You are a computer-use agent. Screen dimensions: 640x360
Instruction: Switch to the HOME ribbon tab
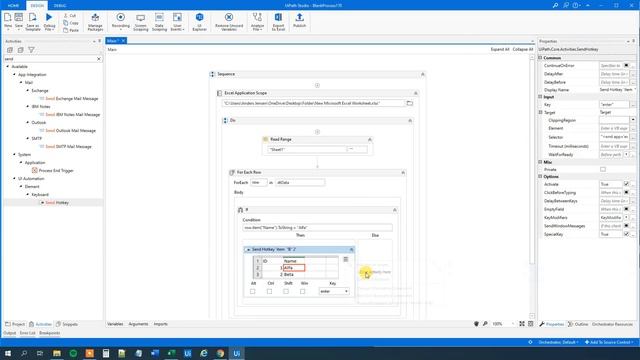[x=13, y=6]
